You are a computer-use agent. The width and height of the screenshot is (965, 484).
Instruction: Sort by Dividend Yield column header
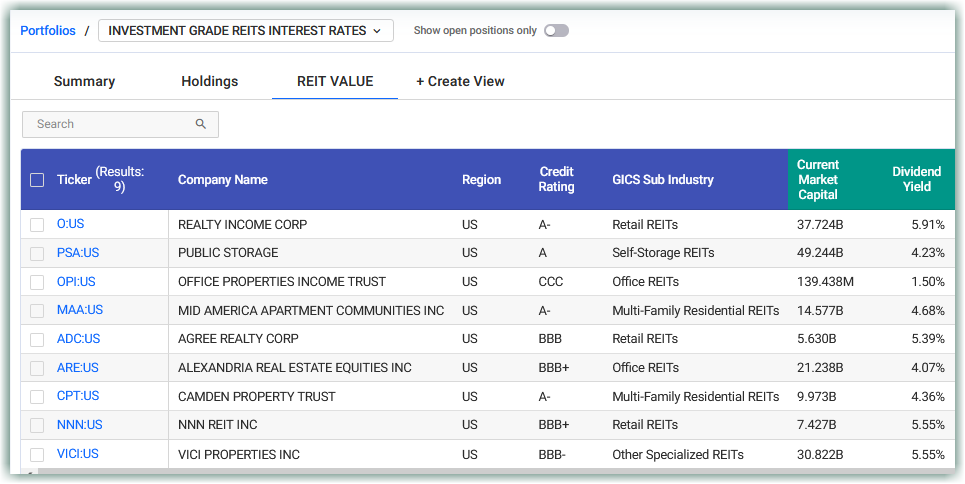(916, 179)
